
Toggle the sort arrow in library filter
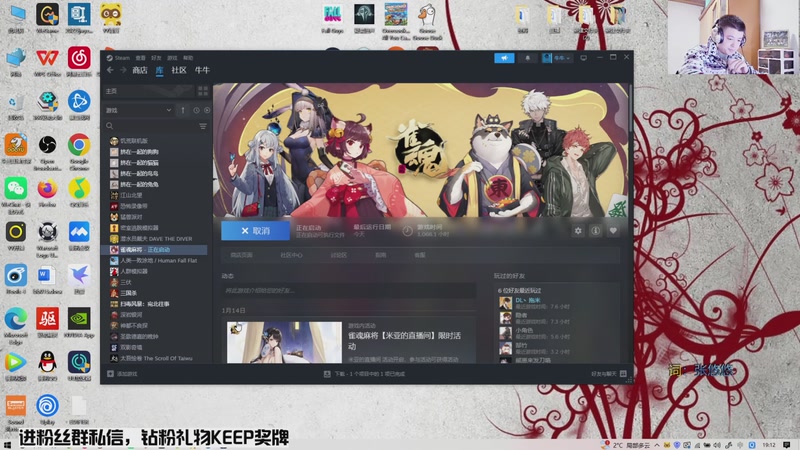point(183,110)
